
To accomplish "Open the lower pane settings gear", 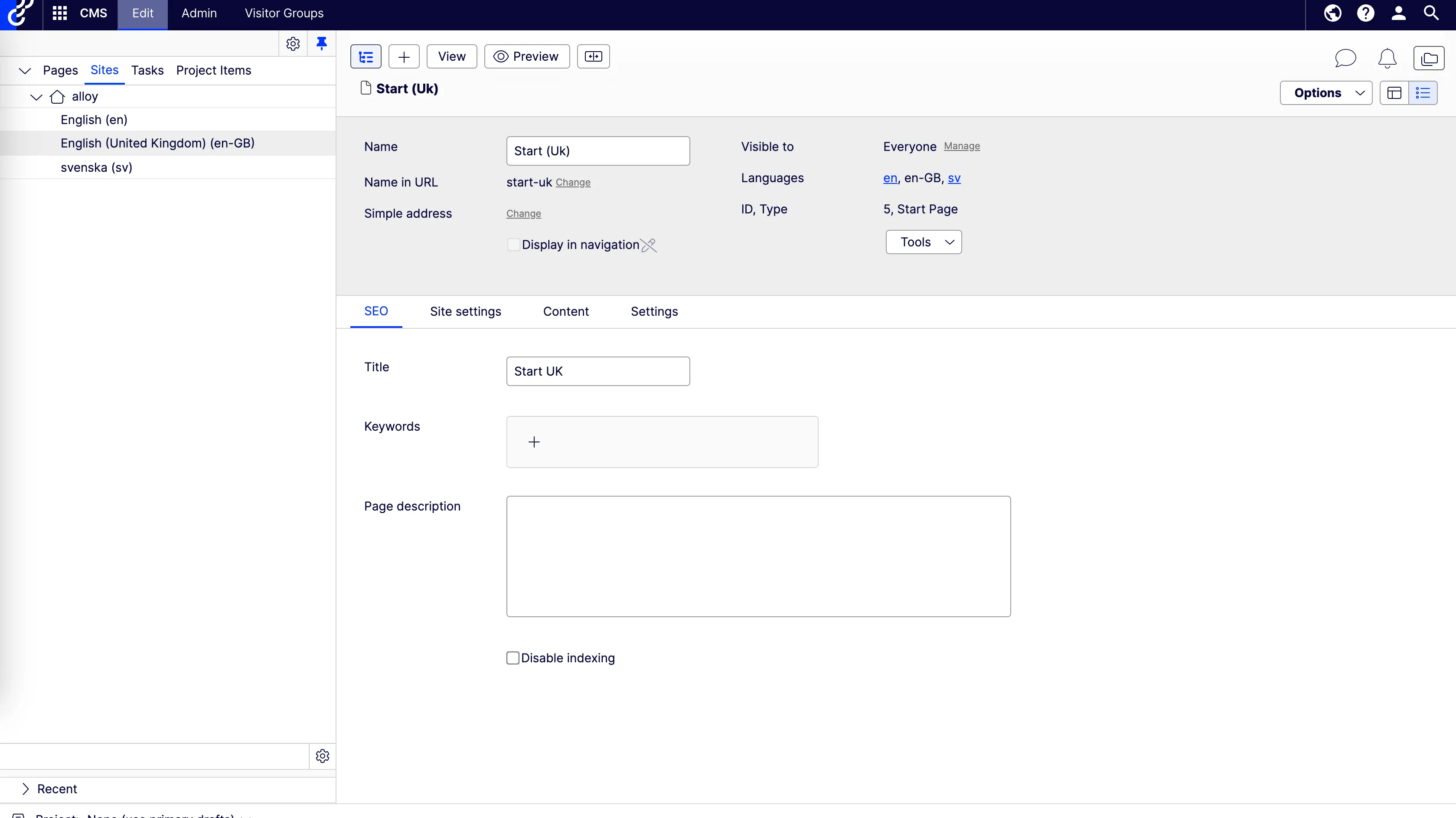I will tap(323, 756).
